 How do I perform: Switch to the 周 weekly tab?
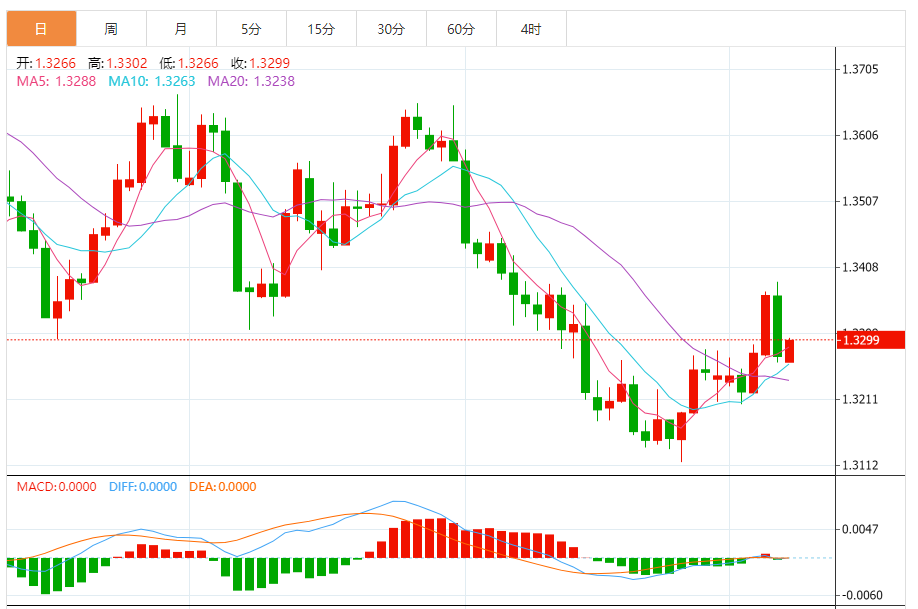click(111, 29)
